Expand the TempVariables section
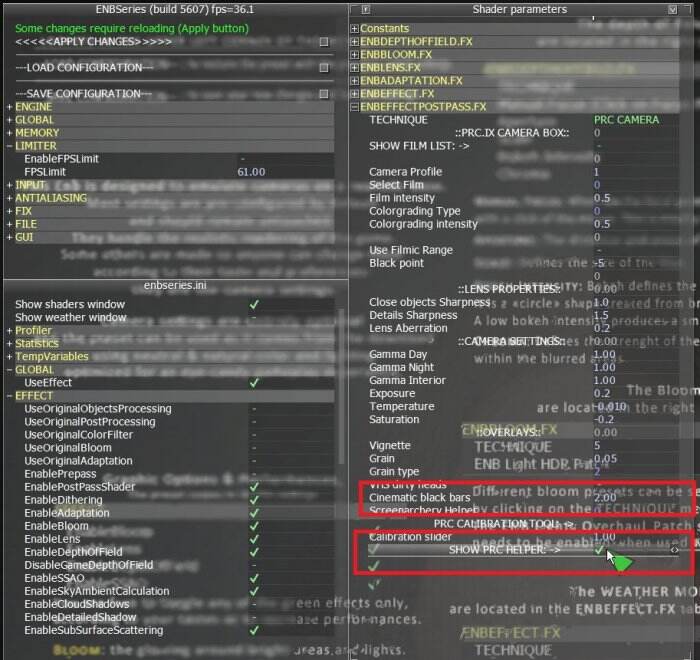700x660 pixels. [9, 357]
